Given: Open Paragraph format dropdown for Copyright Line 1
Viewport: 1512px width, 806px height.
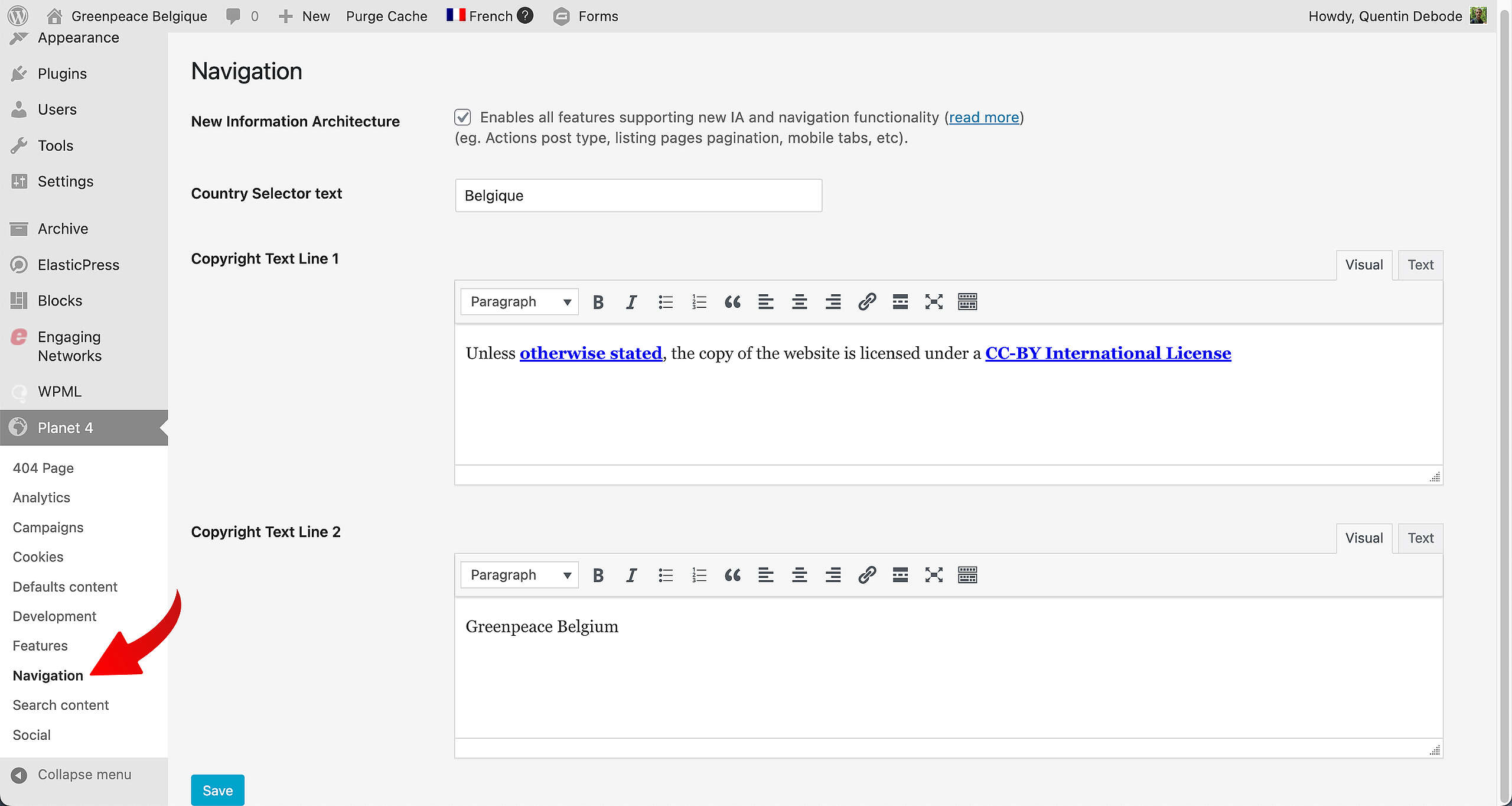Looking at the screenshot, I should tap(520, 302).
